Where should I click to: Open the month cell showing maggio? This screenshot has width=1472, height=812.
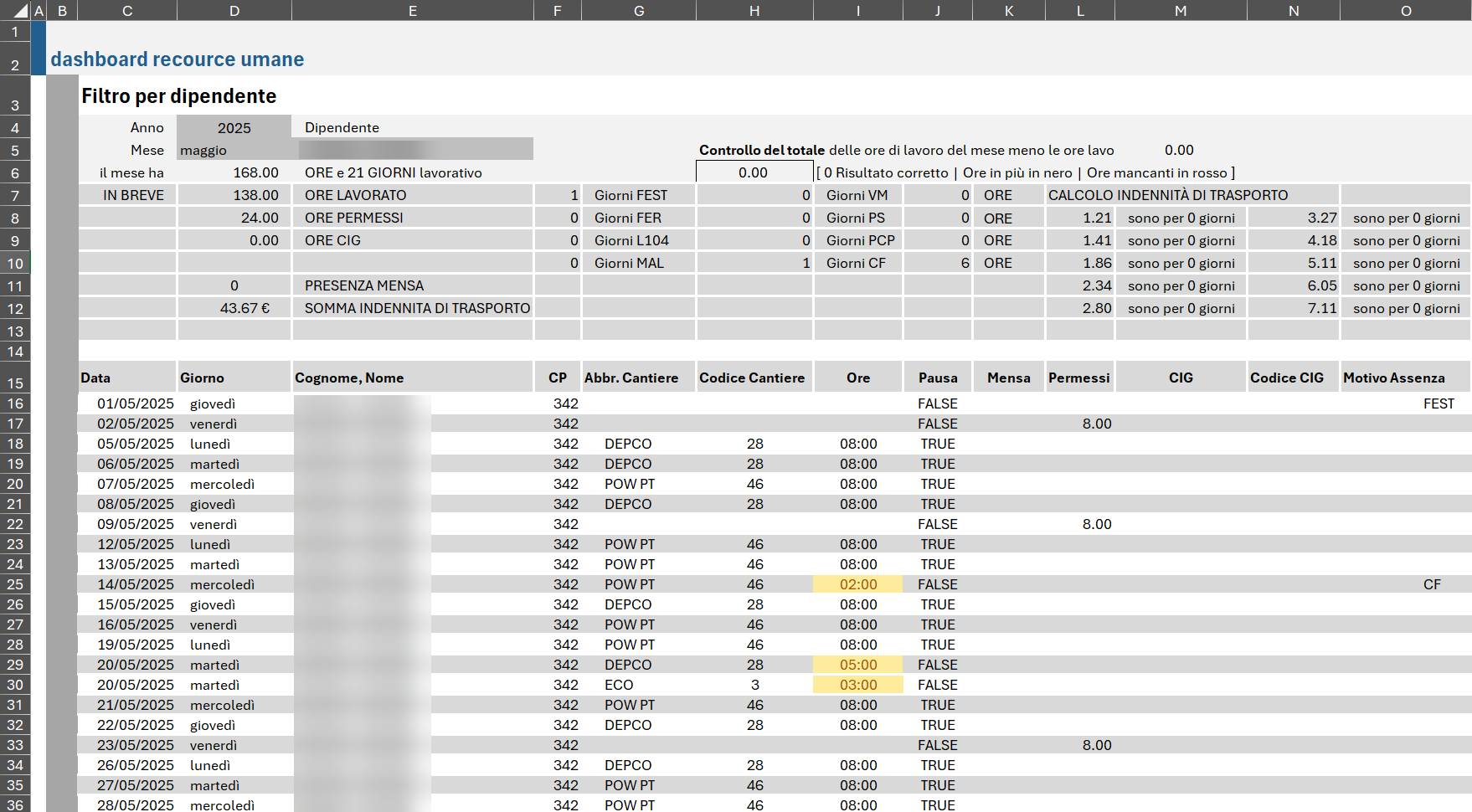click(234, 149)
